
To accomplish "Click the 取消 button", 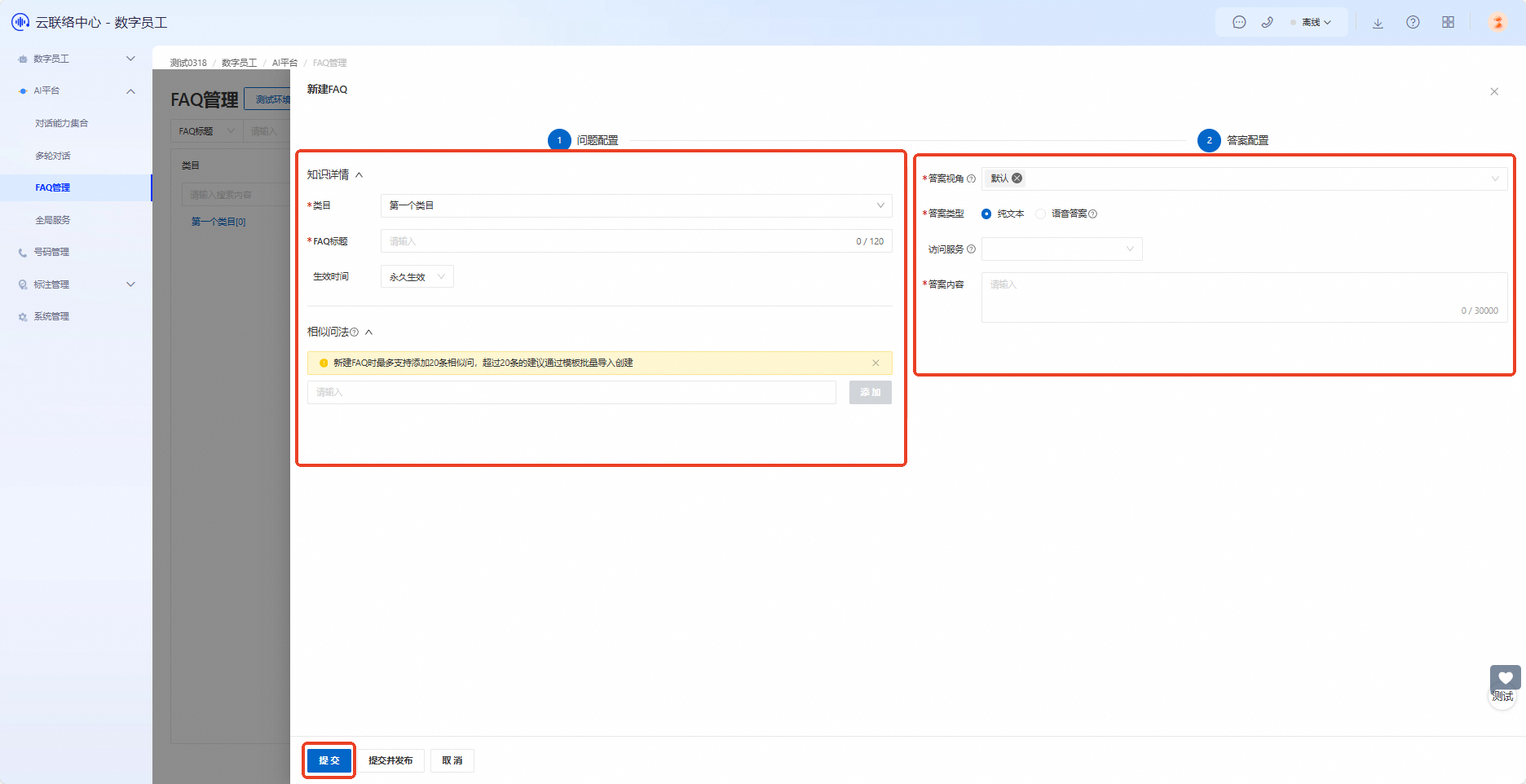I will pos(452,760).
